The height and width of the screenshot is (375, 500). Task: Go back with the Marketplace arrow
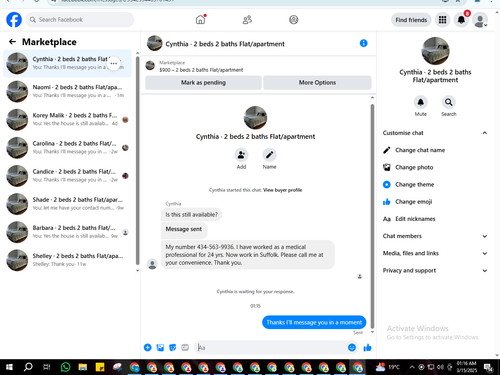12,42
